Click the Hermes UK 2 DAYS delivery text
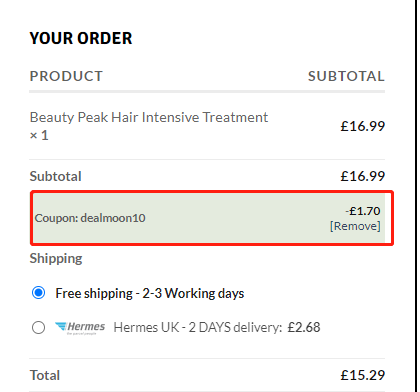420x392 pixels. pyautogui.click(x=198, y=328)
